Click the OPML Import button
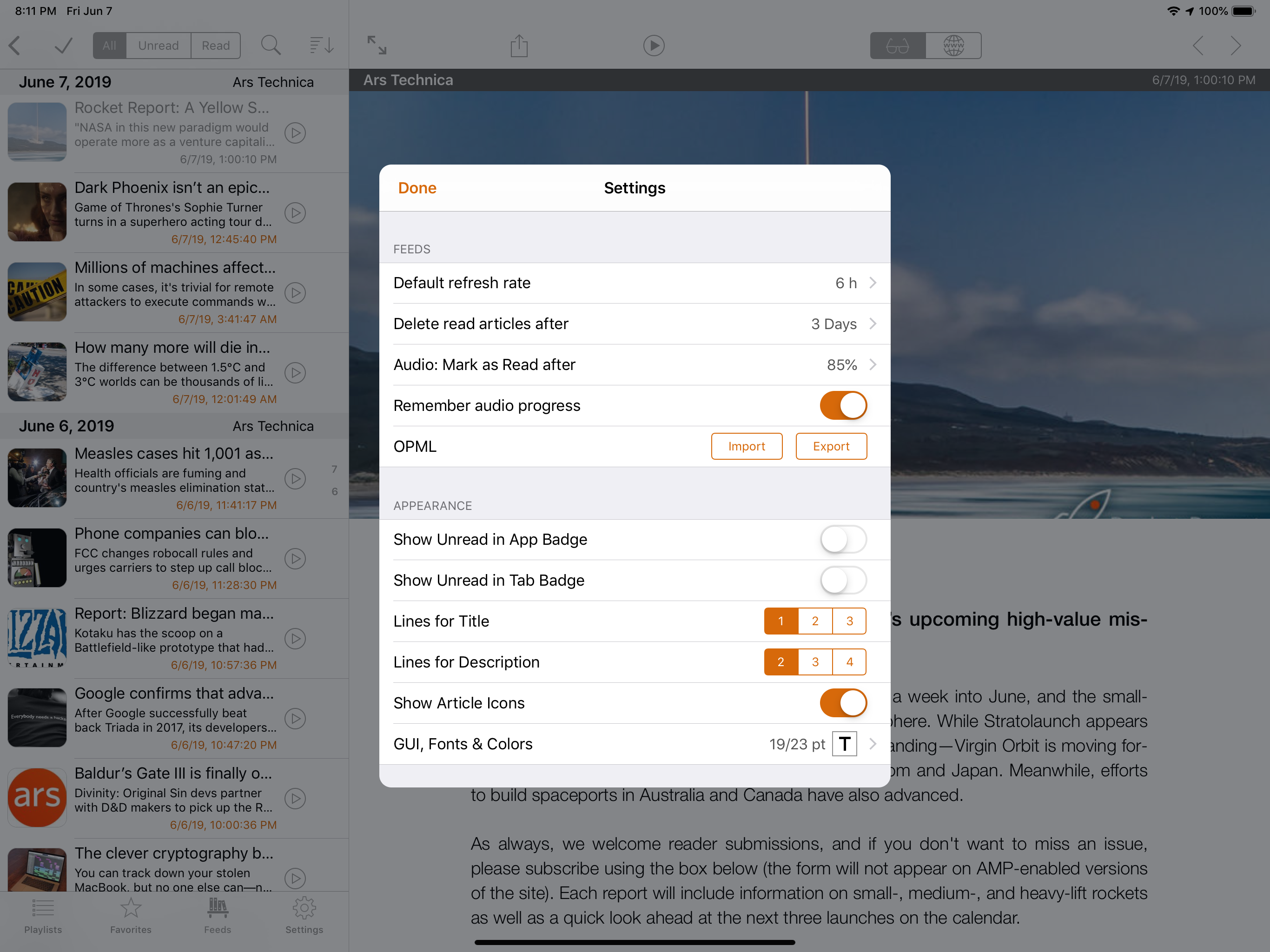This screenshot has width=1270, height=952. pos(747,446)
